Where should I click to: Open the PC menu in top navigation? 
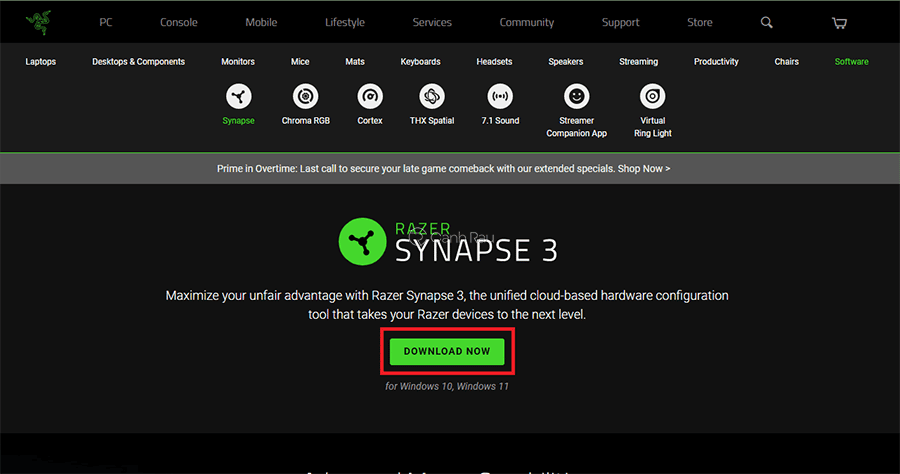106,22
